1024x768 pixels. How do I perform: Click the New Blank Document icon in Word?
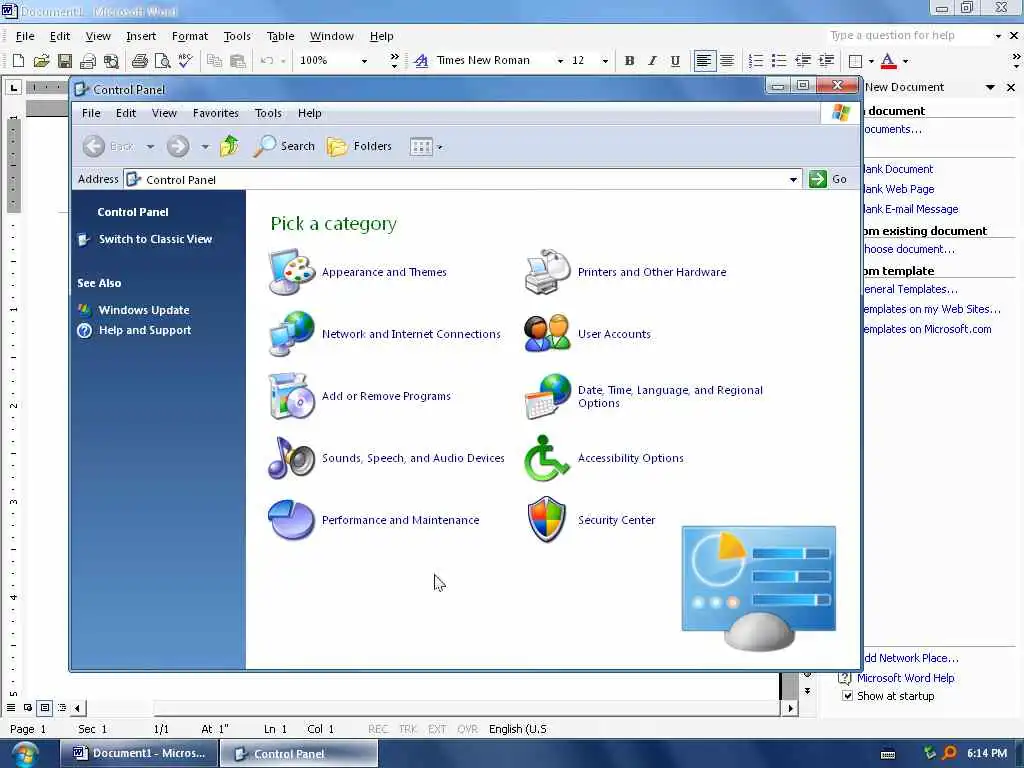(18, 61)
